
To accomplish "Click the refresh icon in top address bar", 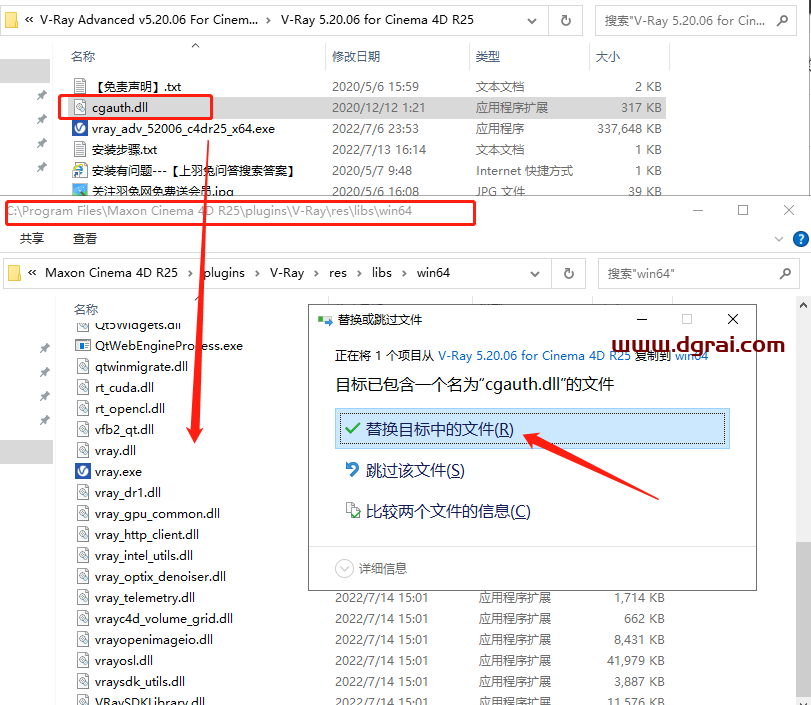I will click(x=566, y=19).
